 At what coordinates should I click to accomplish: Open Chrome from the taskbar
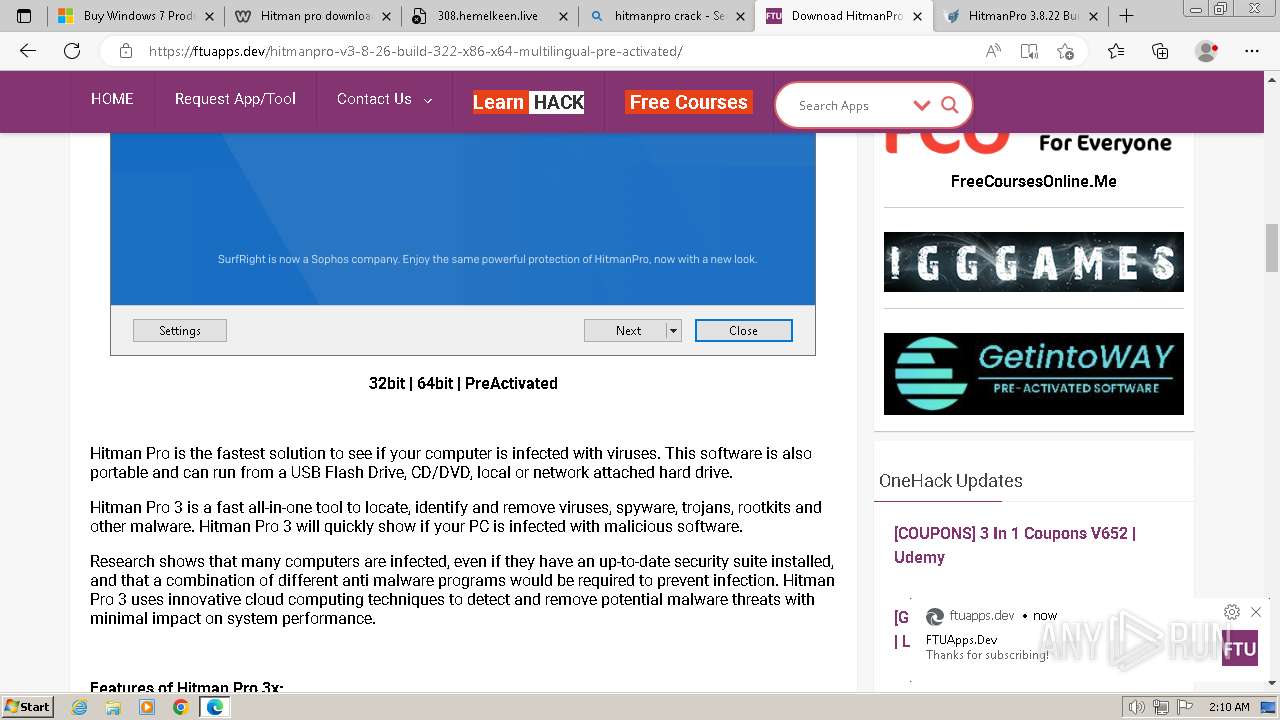coord(181,707)
